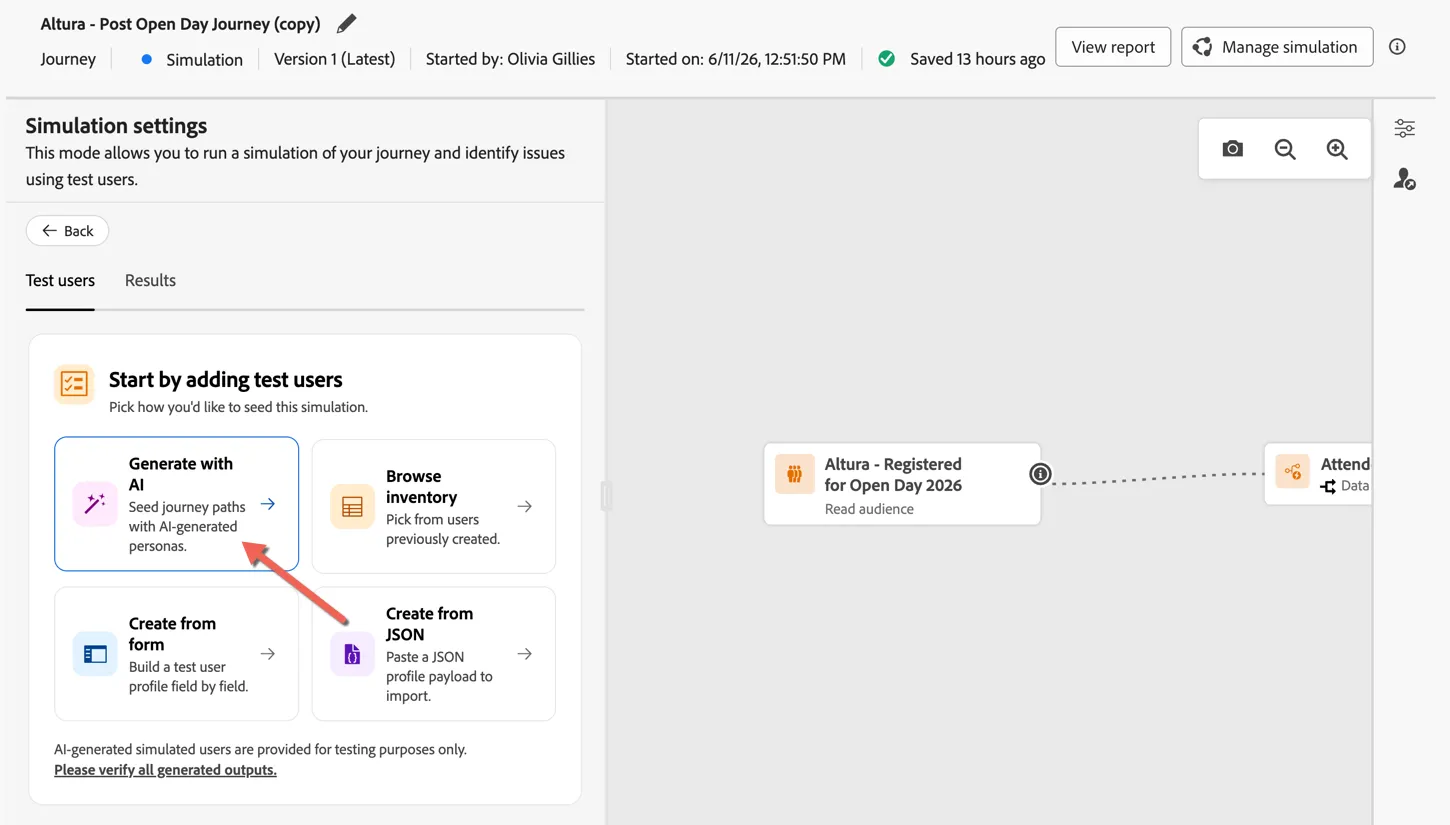
Task: Open Manage simulation
Action: tap(1277, 47)
